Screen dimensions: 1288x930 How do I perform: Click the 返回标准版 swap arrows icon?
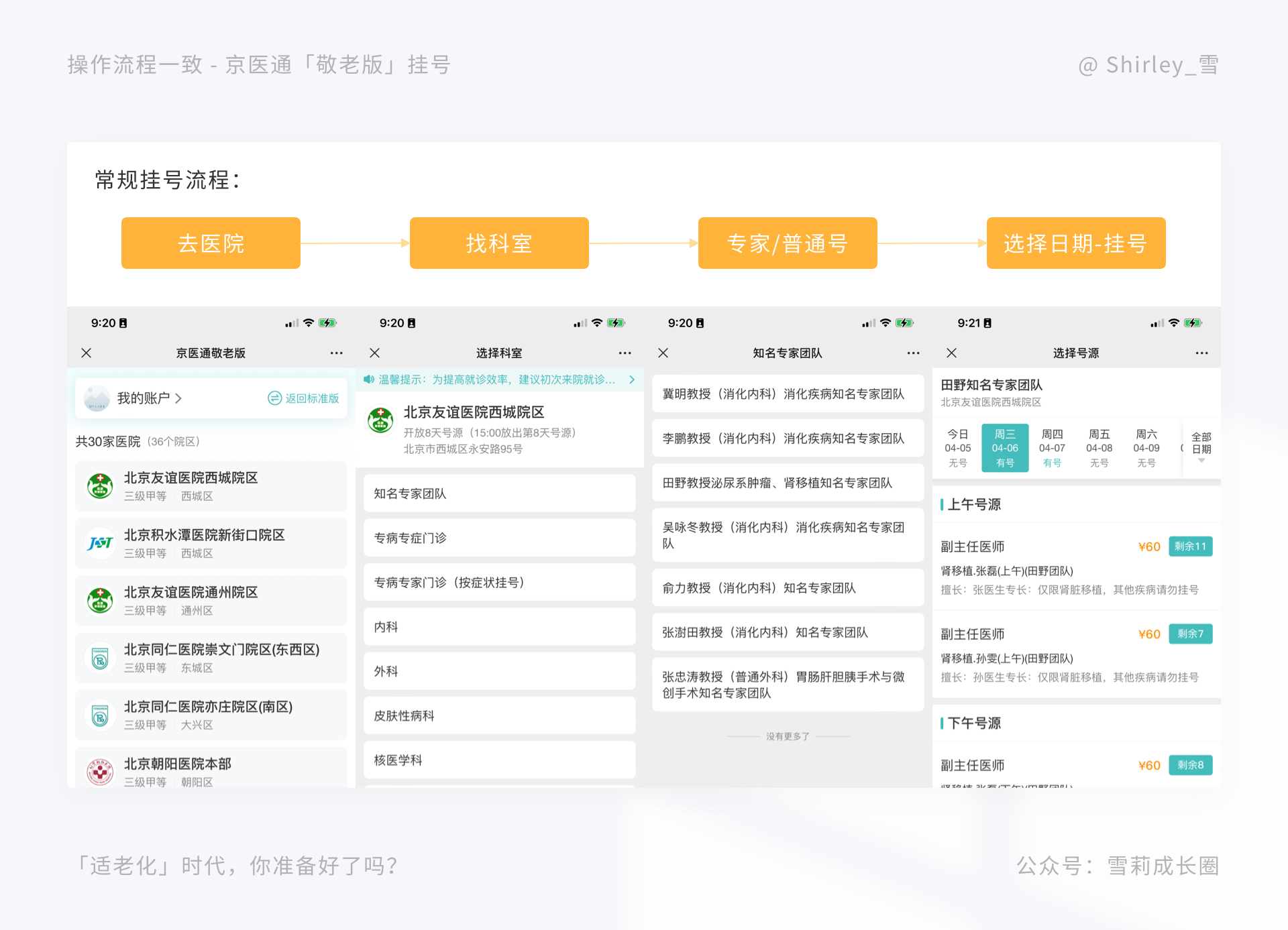click(274, 398)
